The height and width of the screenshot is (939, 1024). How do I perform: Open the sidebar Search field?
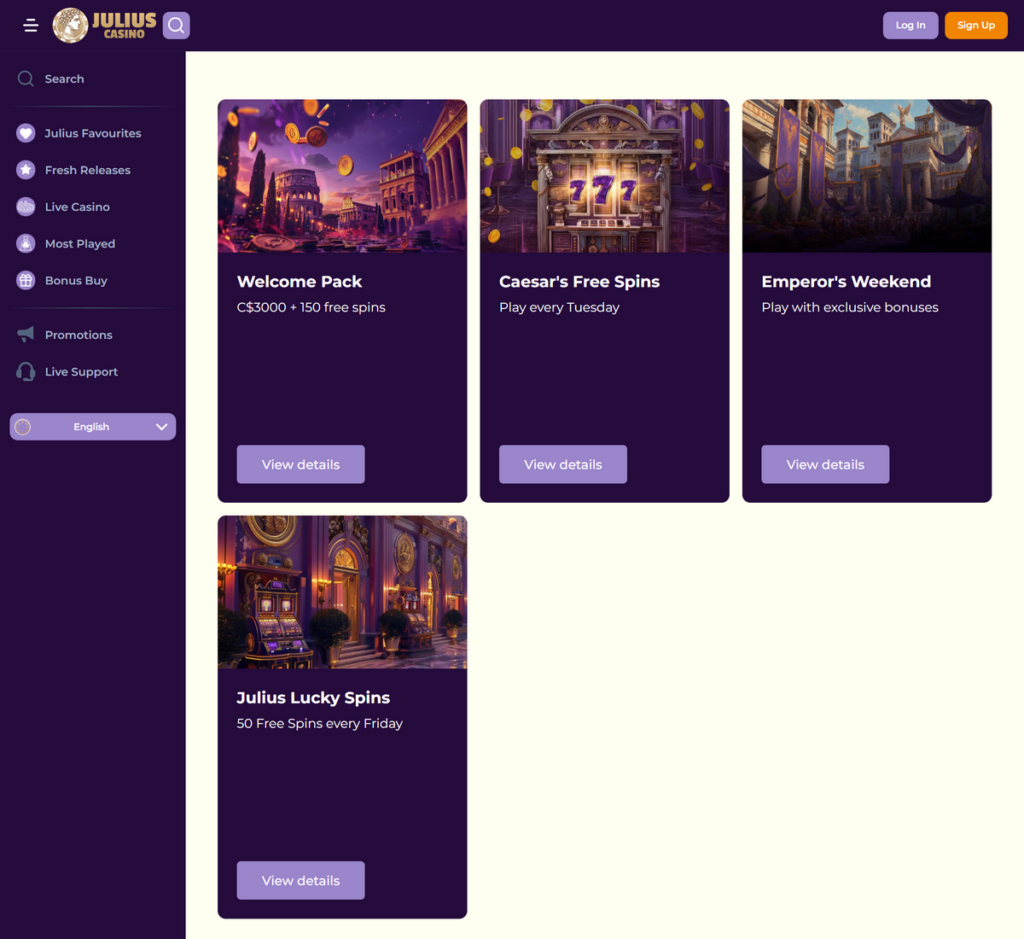point(64,79)
